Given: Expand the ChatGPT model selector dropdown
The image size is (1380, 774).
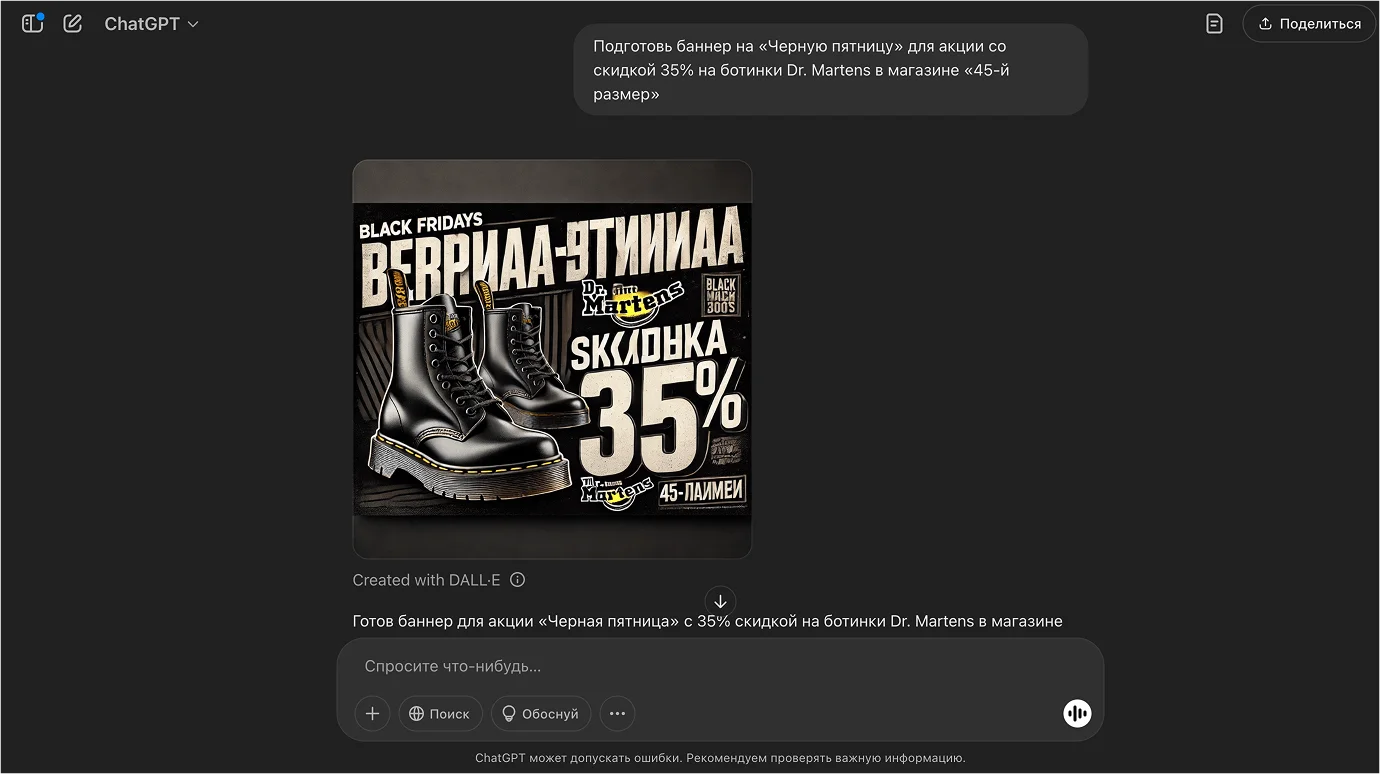Looking at the screenshot, I should 151,23.
